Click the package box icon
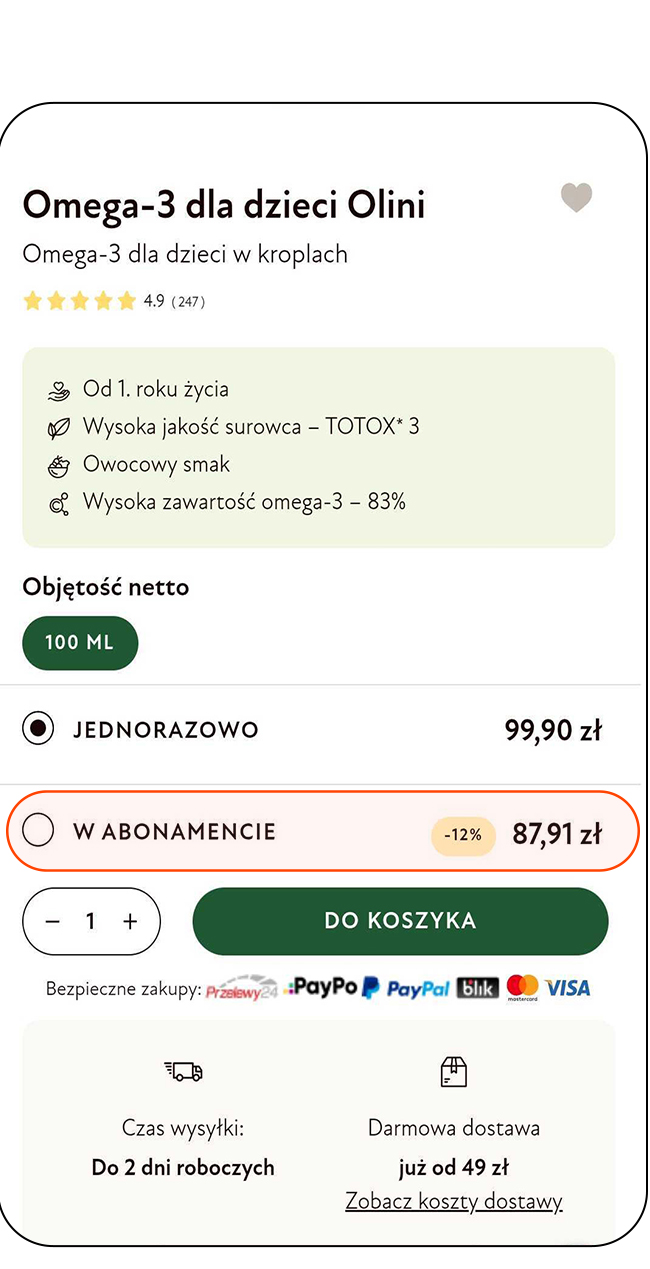Viewport: 650px width, 1269px height. [454, 1071]
